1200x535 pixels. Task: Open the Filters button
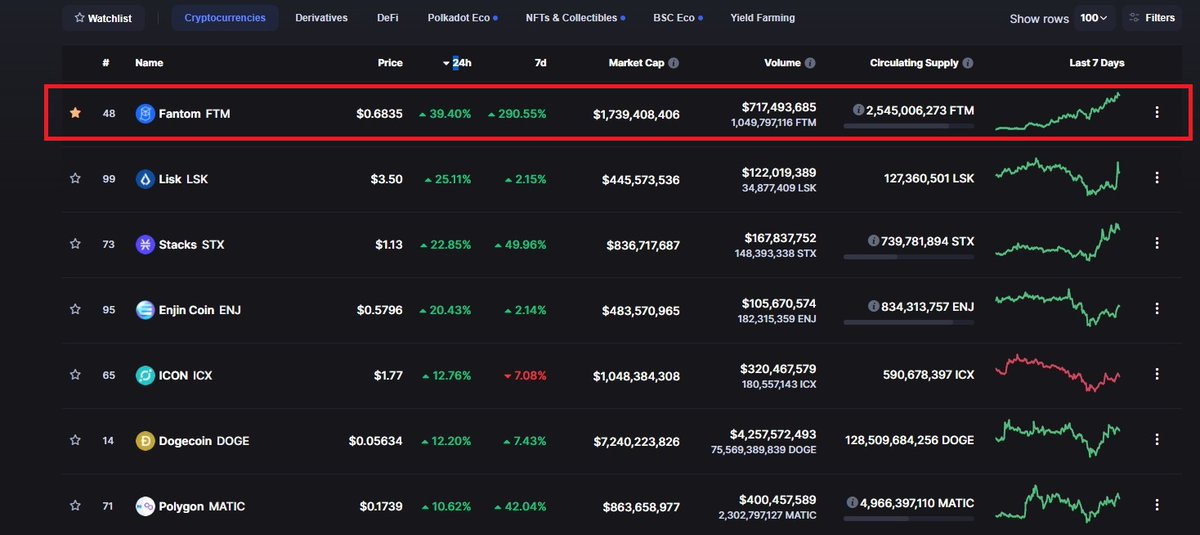[x=1152, y=18]
